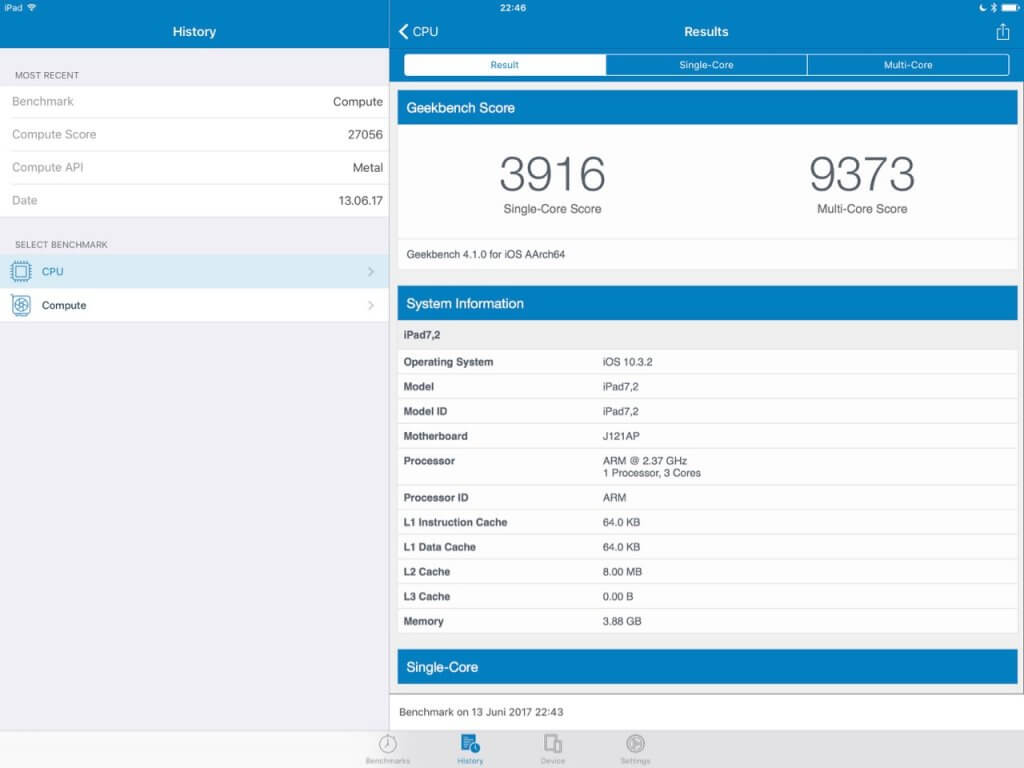The height and width of the screenshot is (768, 1024).
Task: Tap the Compute benchmark icon
Action: [x=21, y=305]
